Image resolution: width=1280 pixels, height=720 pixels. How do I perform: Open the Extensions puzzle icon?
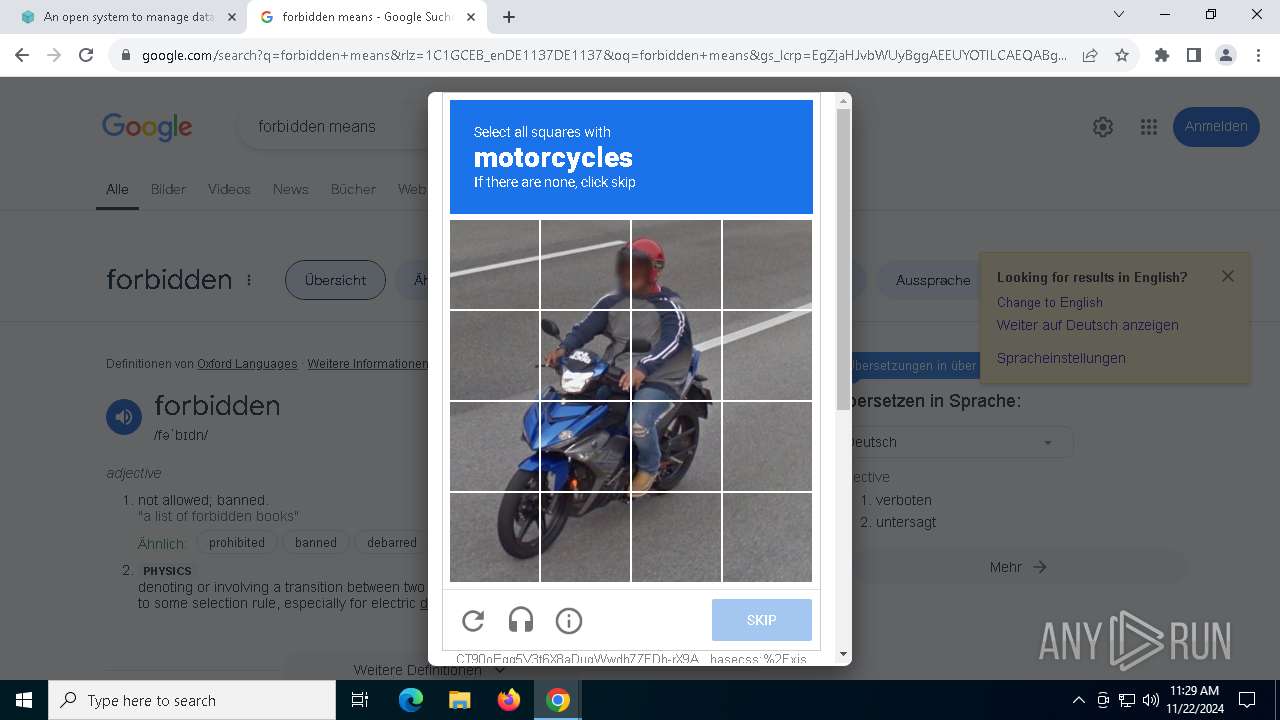click(1162, 56)
